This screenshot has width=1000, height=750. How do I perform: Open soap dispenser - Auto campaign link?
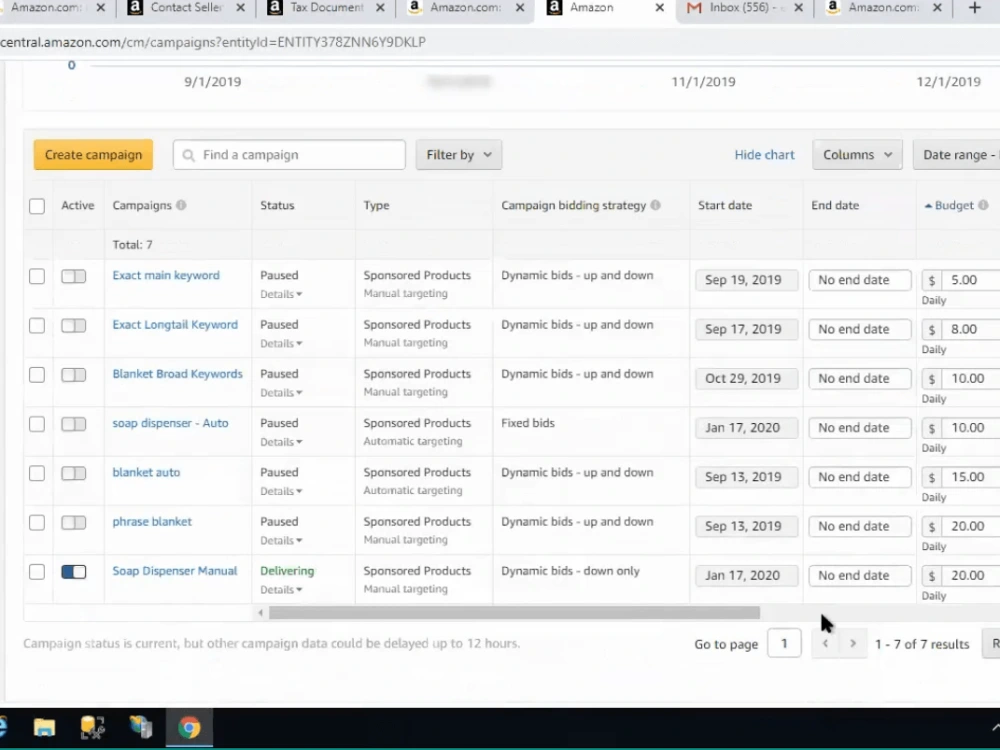[170, 423]
